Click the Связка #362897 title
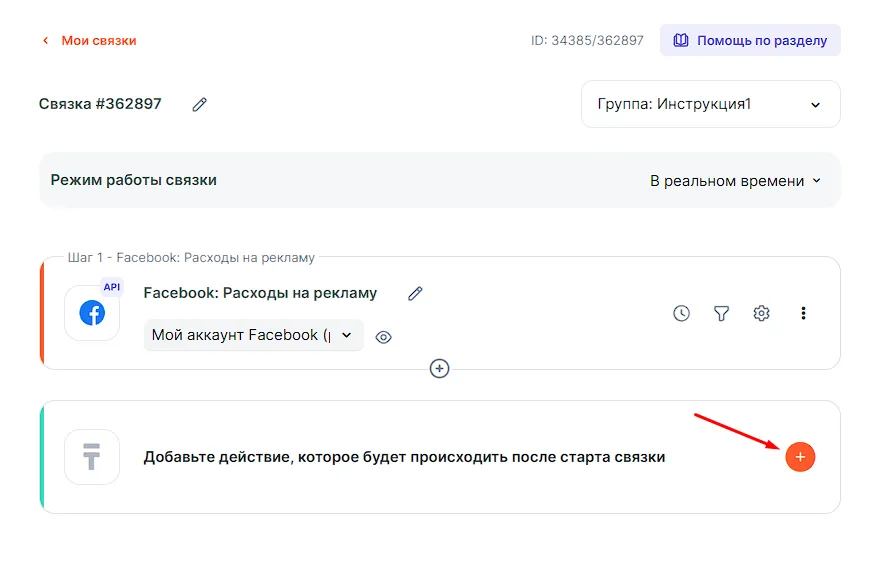Screen dimensions: 896x584 point(100,104)
